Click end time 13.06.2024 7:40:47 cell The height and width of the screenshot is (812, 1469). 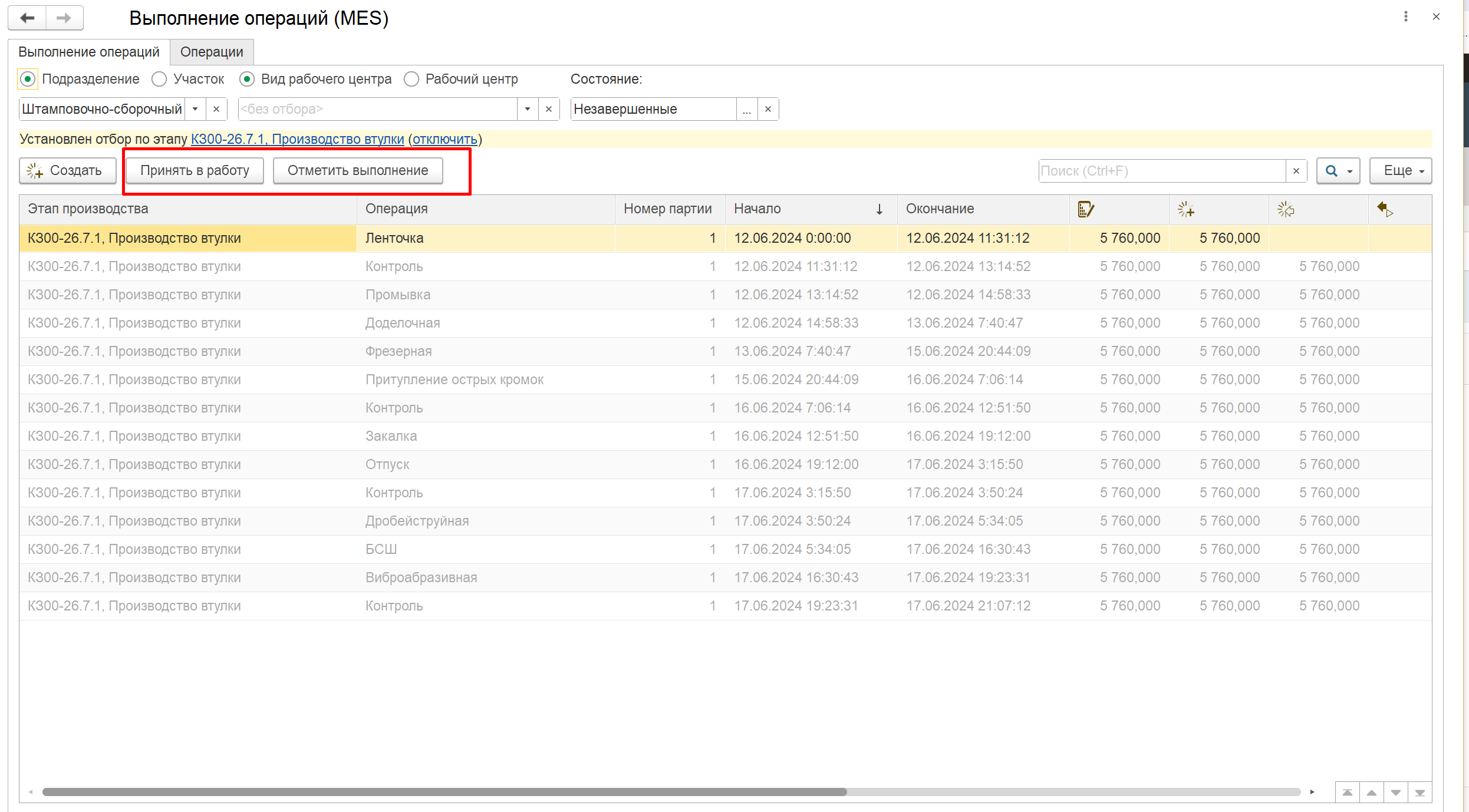pos(983,323)
